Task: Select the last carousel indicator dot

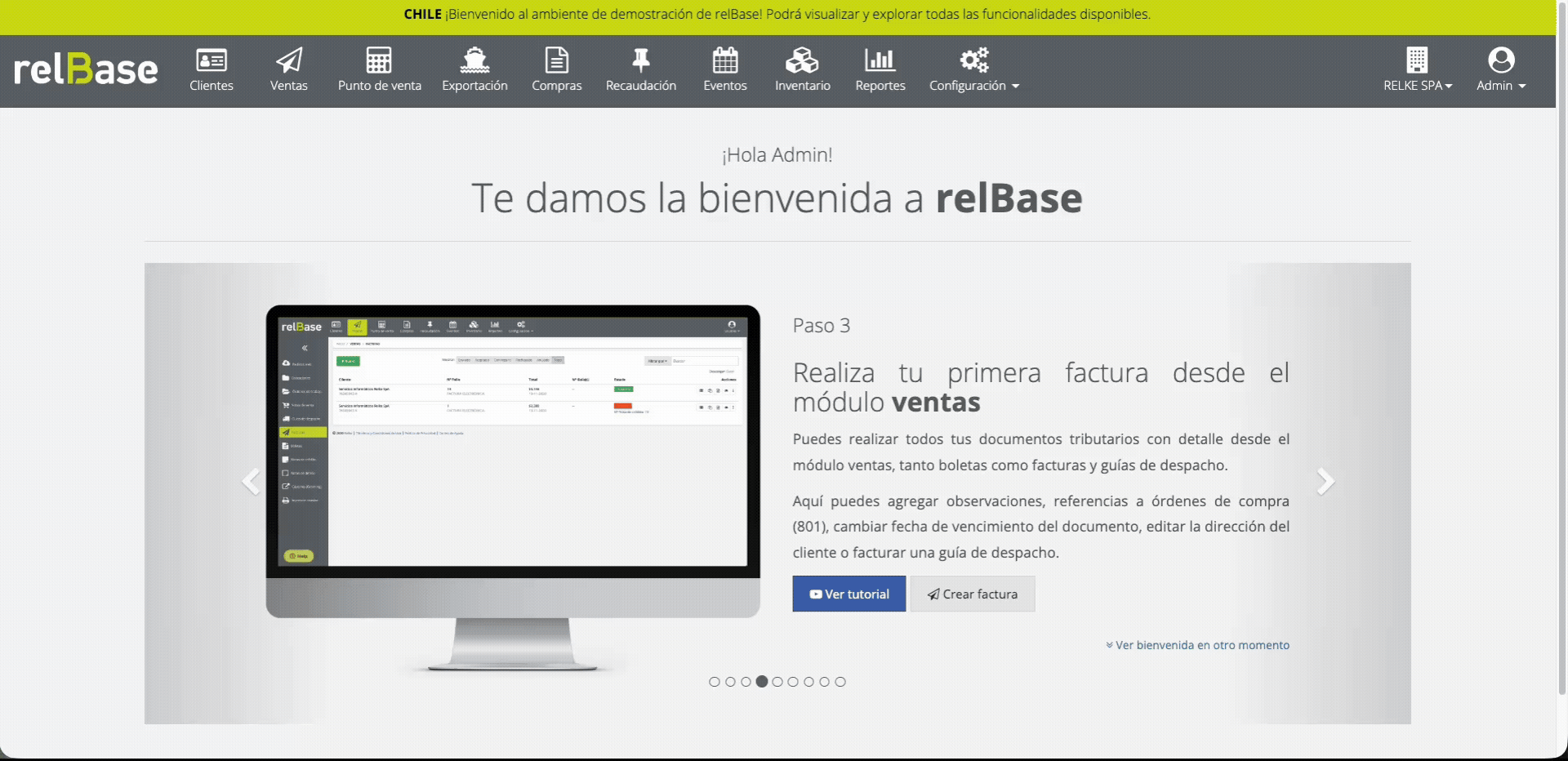Action: pyautogui.click(x=840, y=682)
